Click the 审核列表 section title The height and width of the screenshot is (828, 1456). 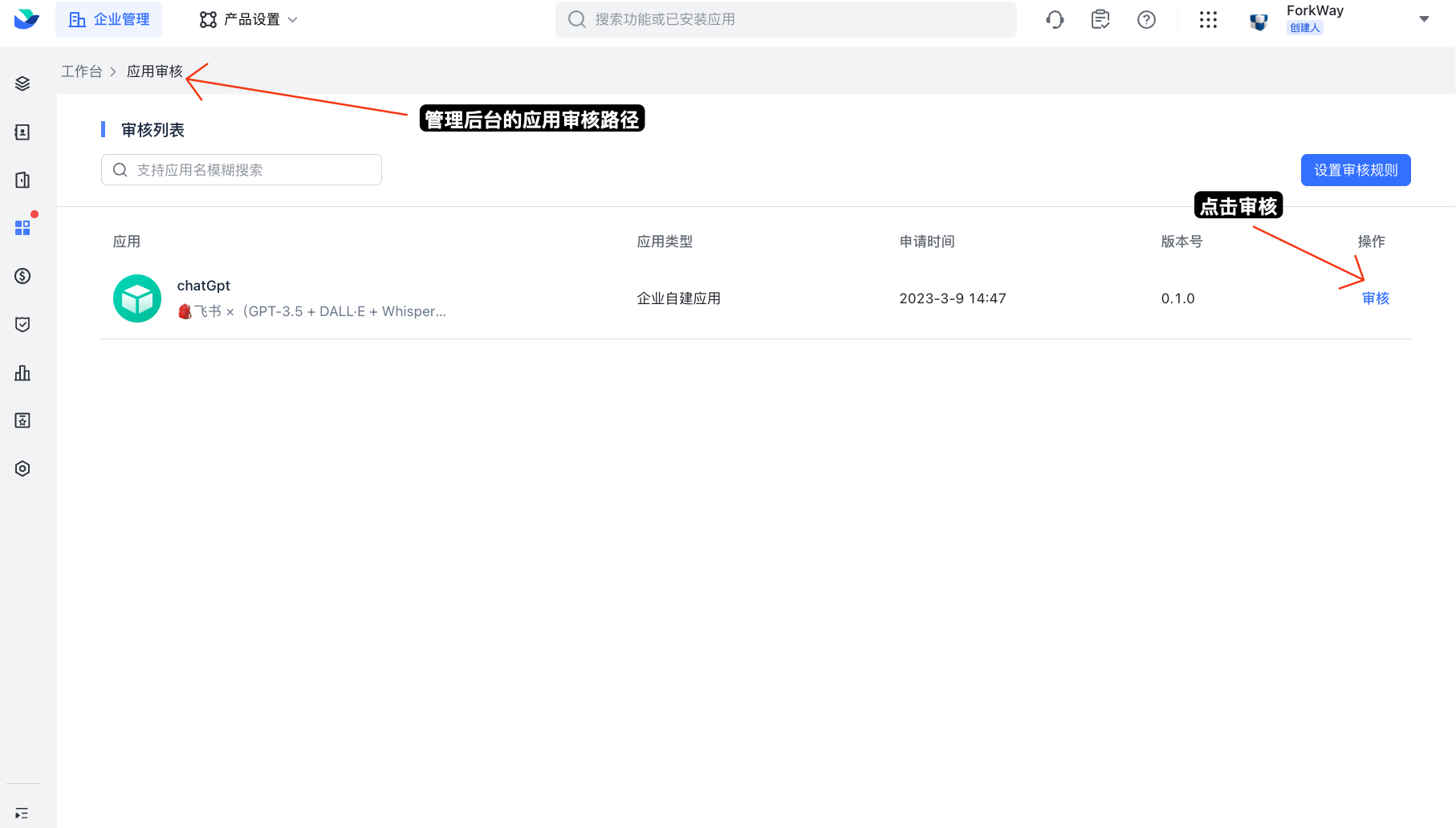point(153,130)
